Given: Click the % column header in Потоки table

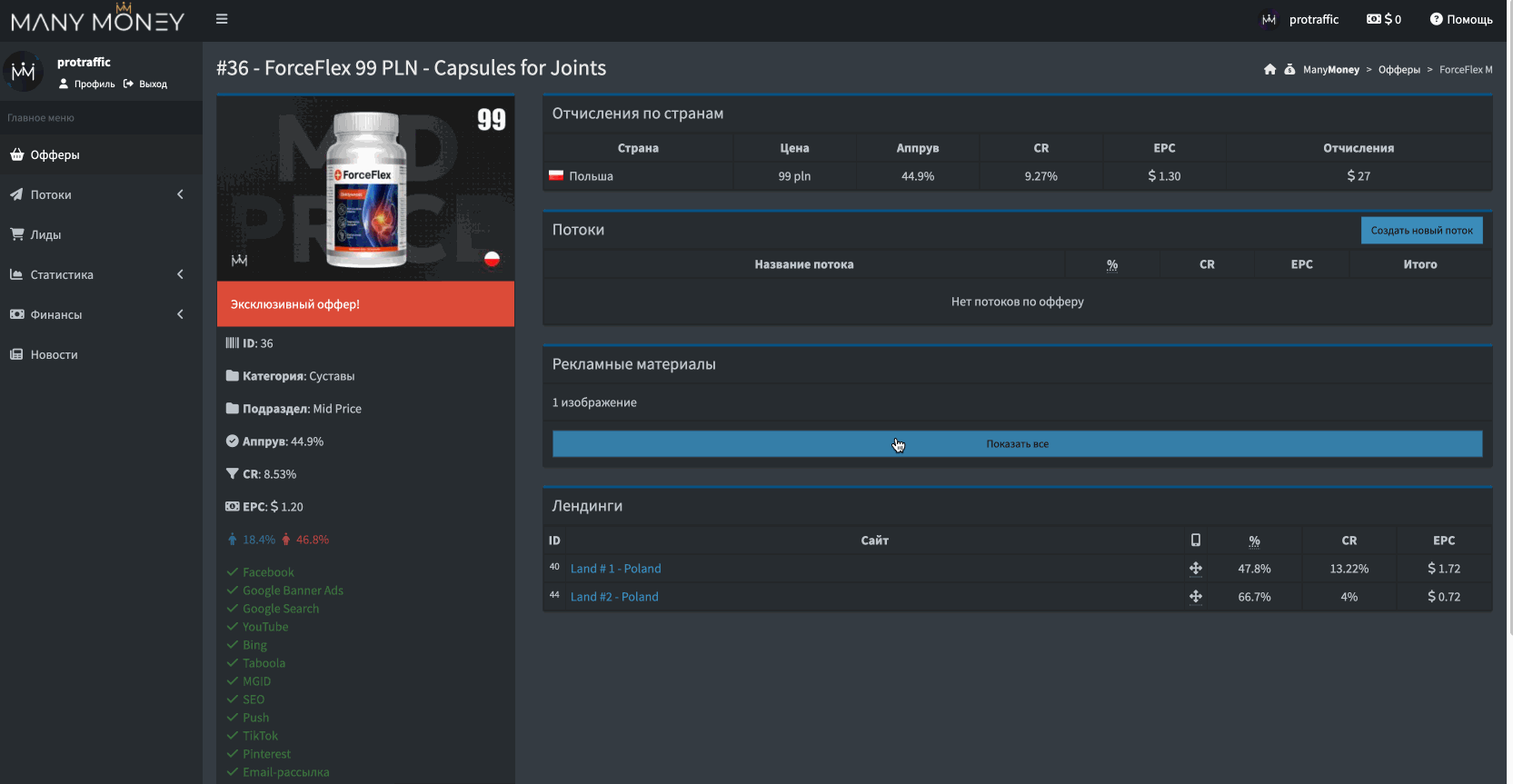Looking at the screenshot, I should pos(1112,264).
